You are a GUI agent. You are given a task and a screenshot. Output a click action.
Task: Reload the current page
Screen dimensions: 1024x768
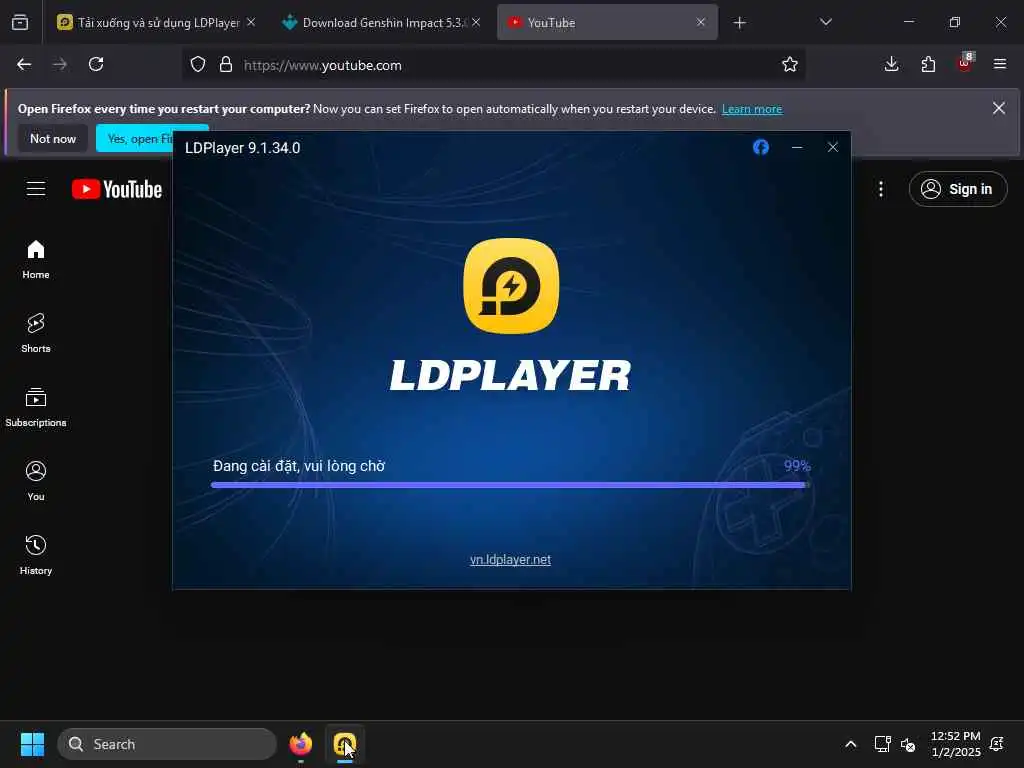point(96,64)
